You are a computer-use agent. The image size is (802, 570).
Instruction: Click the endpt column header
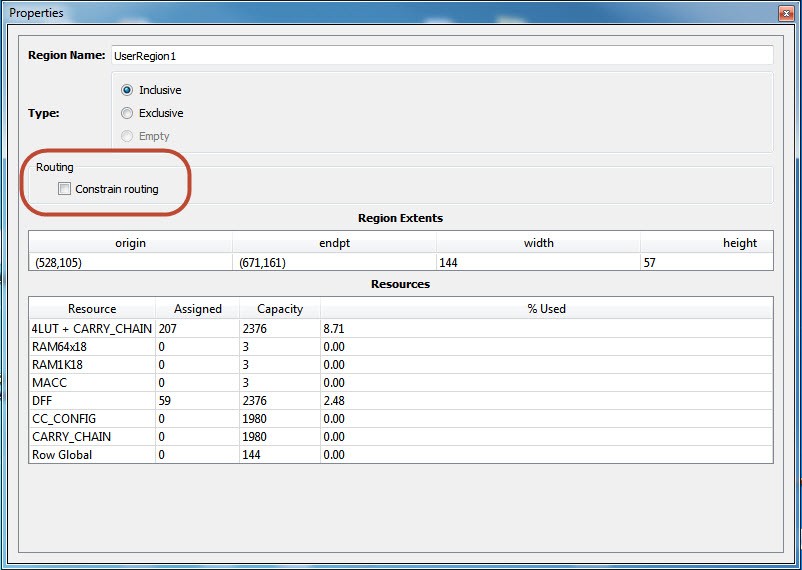point(334,243)
